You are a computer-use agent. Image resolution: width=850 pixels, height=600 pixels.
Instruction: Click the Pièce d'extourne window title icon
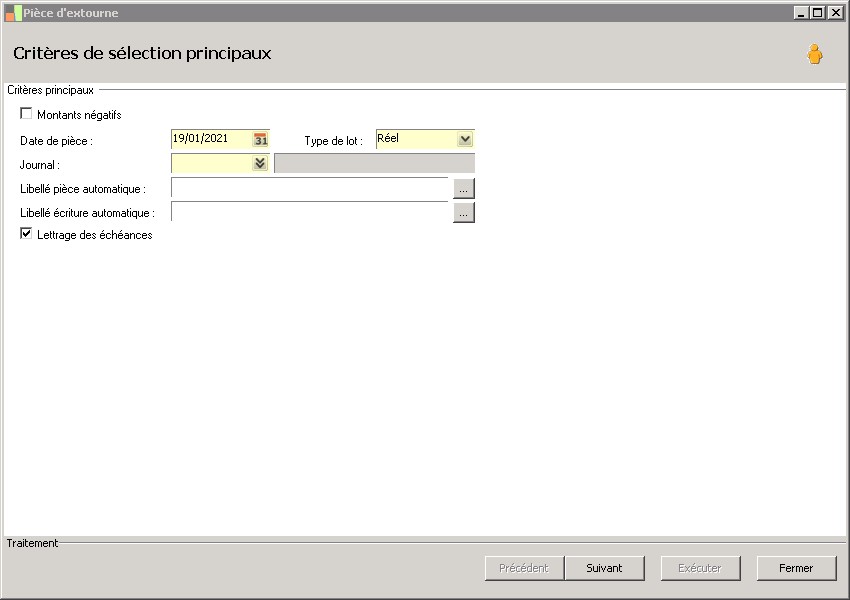13,13
